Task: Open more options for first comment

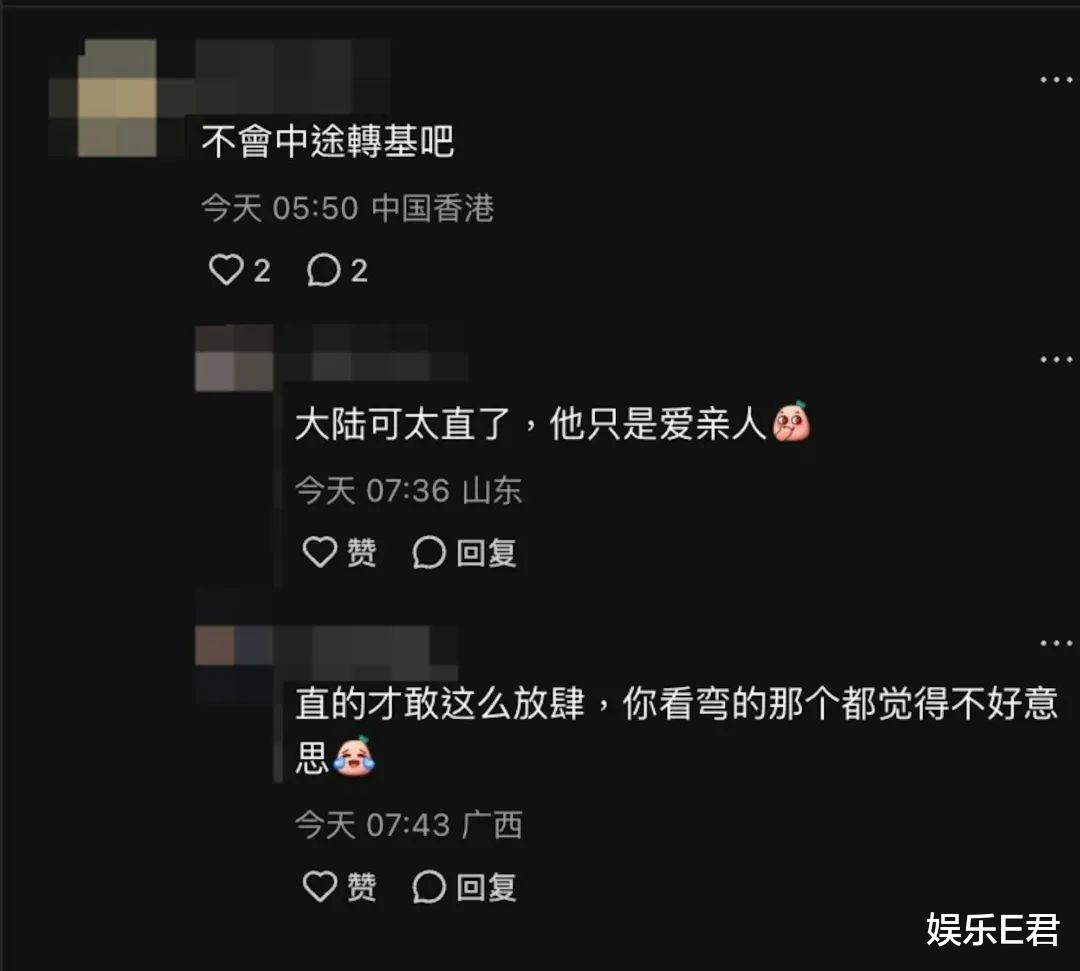Action: coord(1055,80)
